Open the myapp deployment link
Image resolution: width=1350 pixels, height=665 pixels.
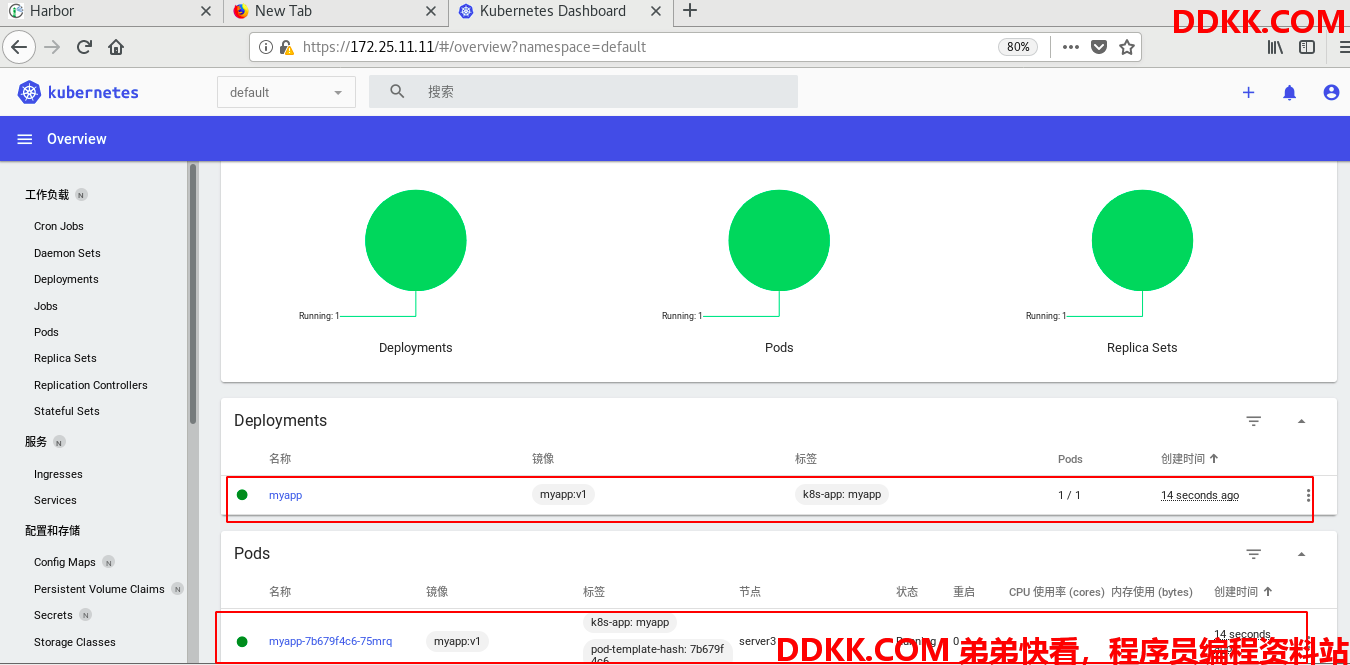pyautogui.click(x=285, y=495)
